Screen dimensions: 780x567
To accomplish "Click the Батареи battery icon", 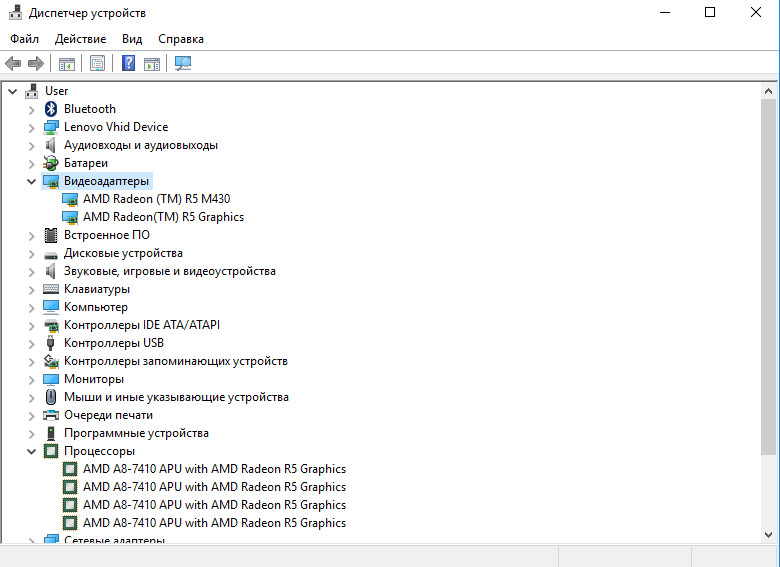I will 51,163.
